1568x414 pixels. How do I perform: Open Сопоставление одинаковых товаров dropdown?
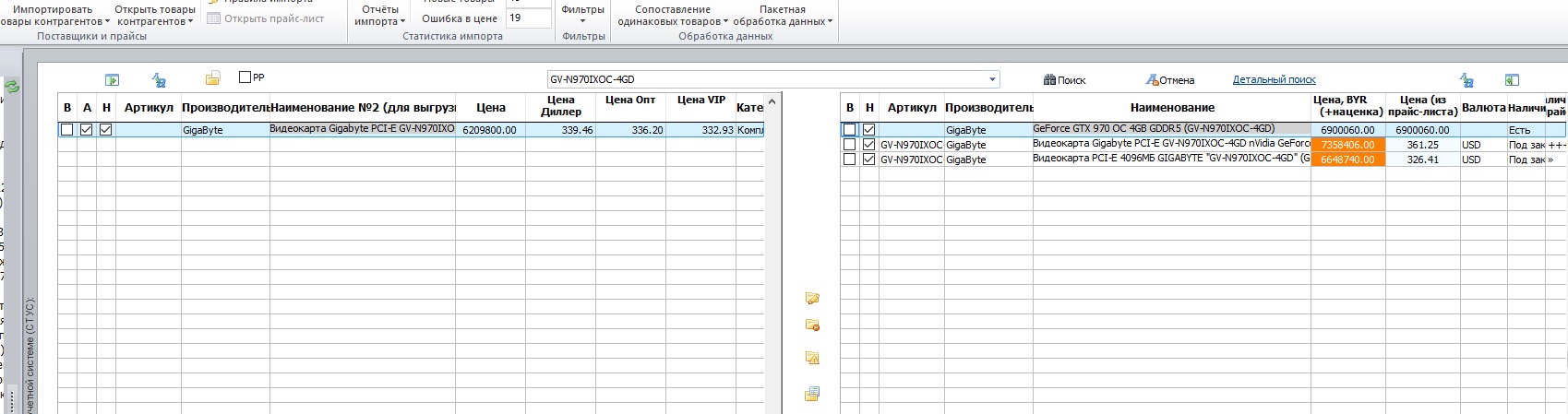pyautogui.click(x=673, y=16)
